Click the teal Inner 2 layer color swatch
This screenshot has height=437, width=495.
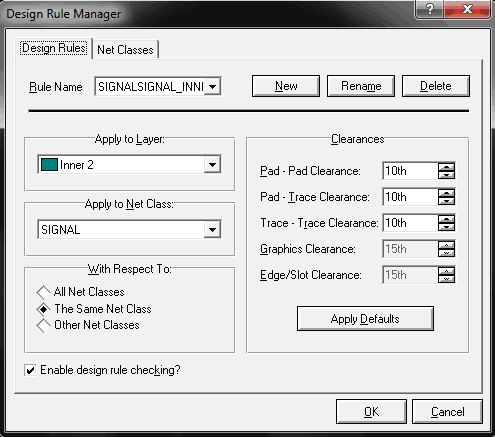tap(49, 164)
